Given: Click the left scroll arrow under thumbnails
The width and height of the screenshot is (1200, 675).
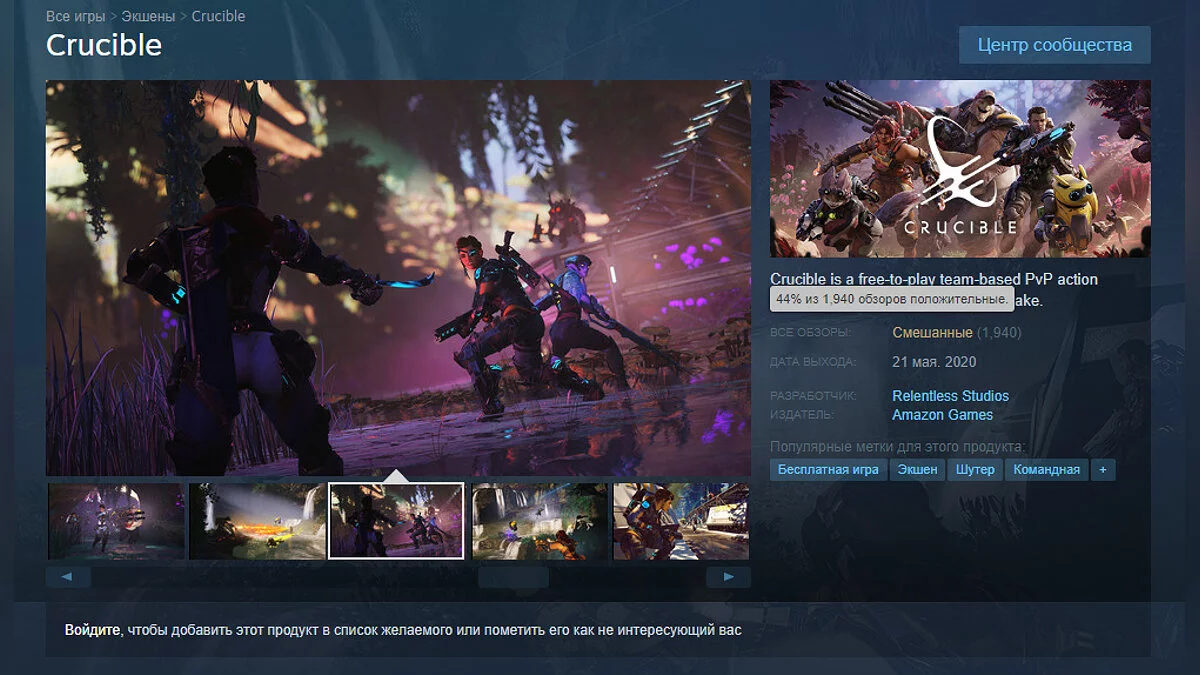Looking at the screenshot, I should tap(68, 577).
